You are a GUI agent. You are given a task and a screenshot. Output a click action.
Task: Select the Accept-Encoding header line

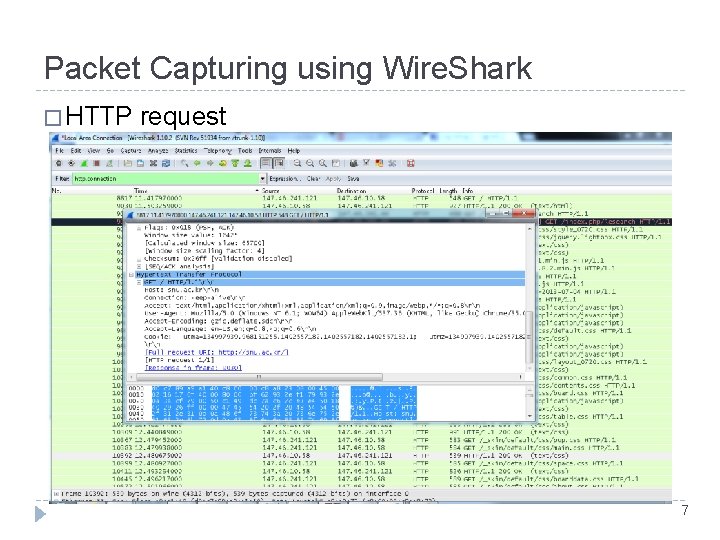click(x=218, y=321)
